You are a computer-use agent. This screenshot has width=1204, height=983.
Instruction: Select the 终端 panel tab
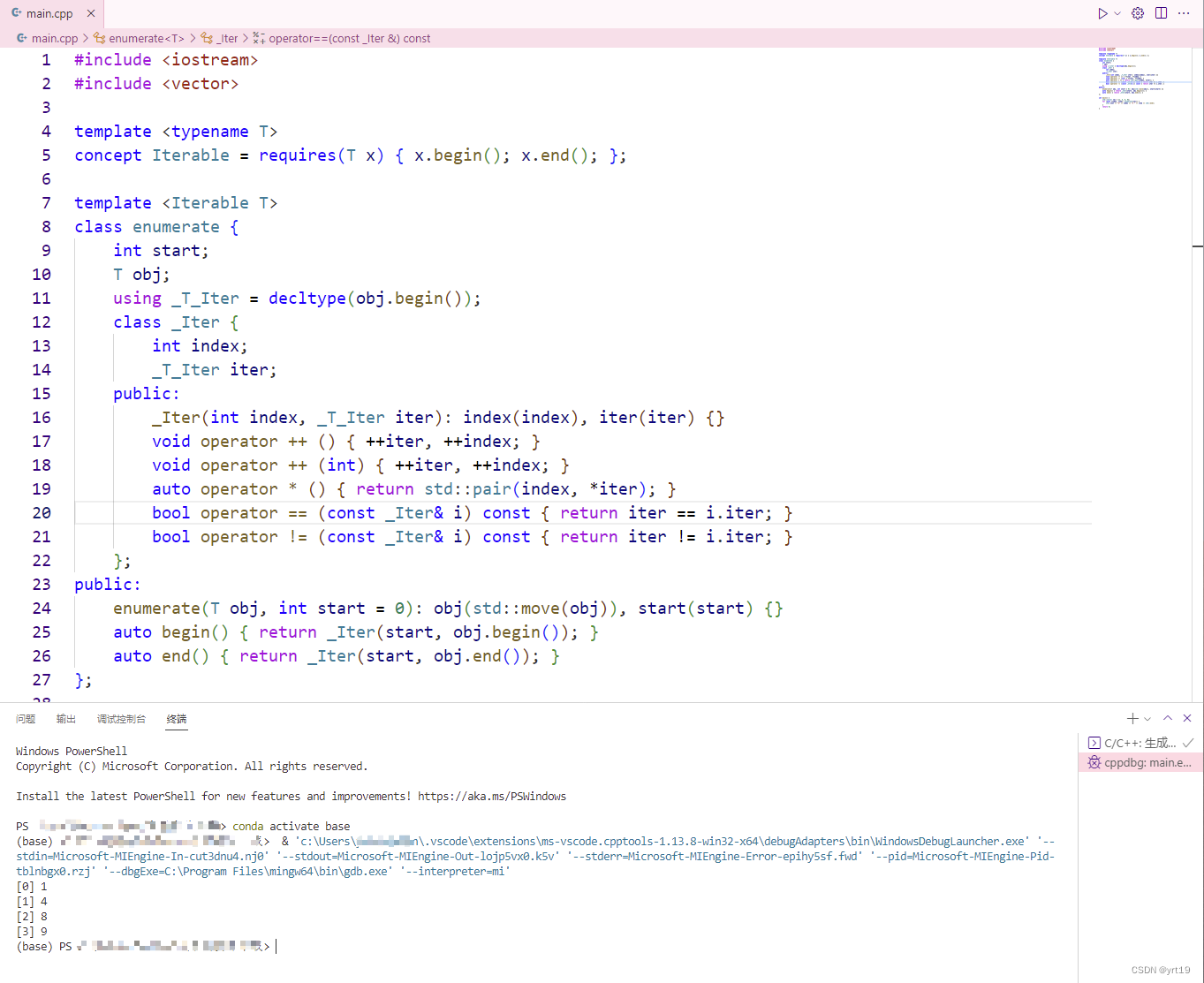coord(177,719)
